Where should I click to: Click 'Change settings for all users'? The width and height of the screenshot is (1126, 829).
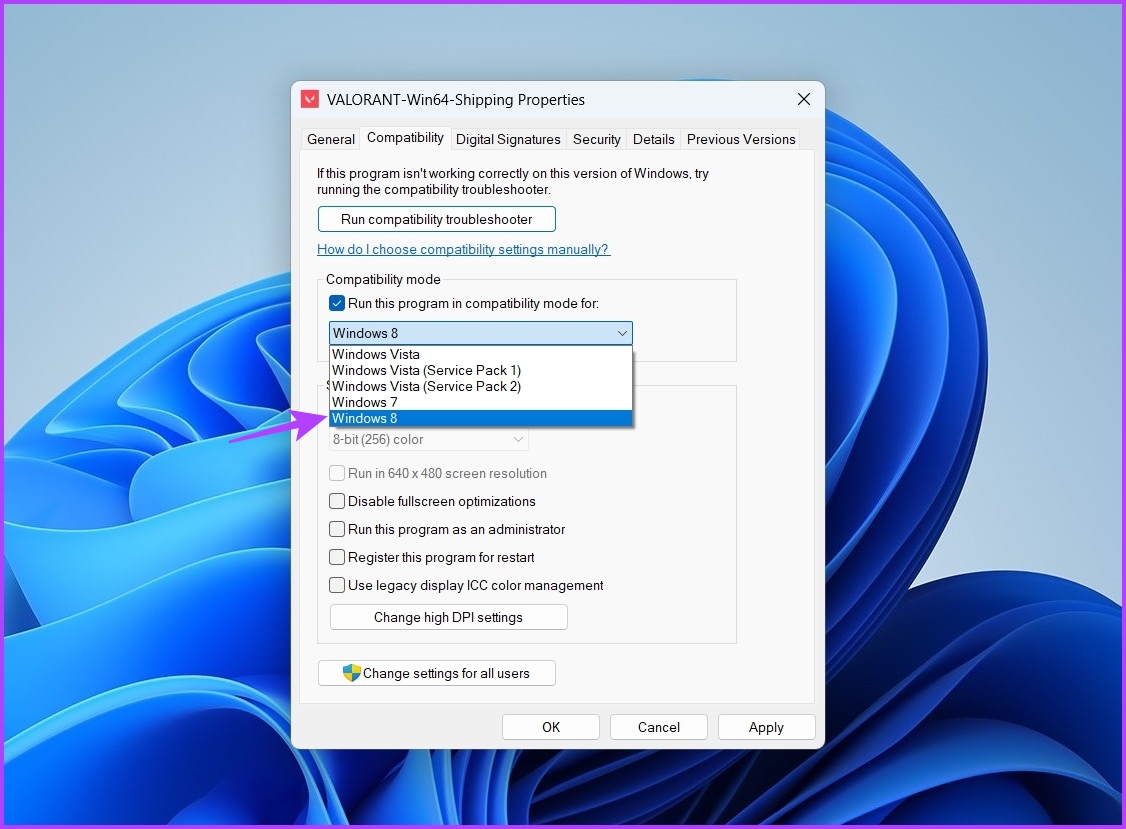pos(436,673)
